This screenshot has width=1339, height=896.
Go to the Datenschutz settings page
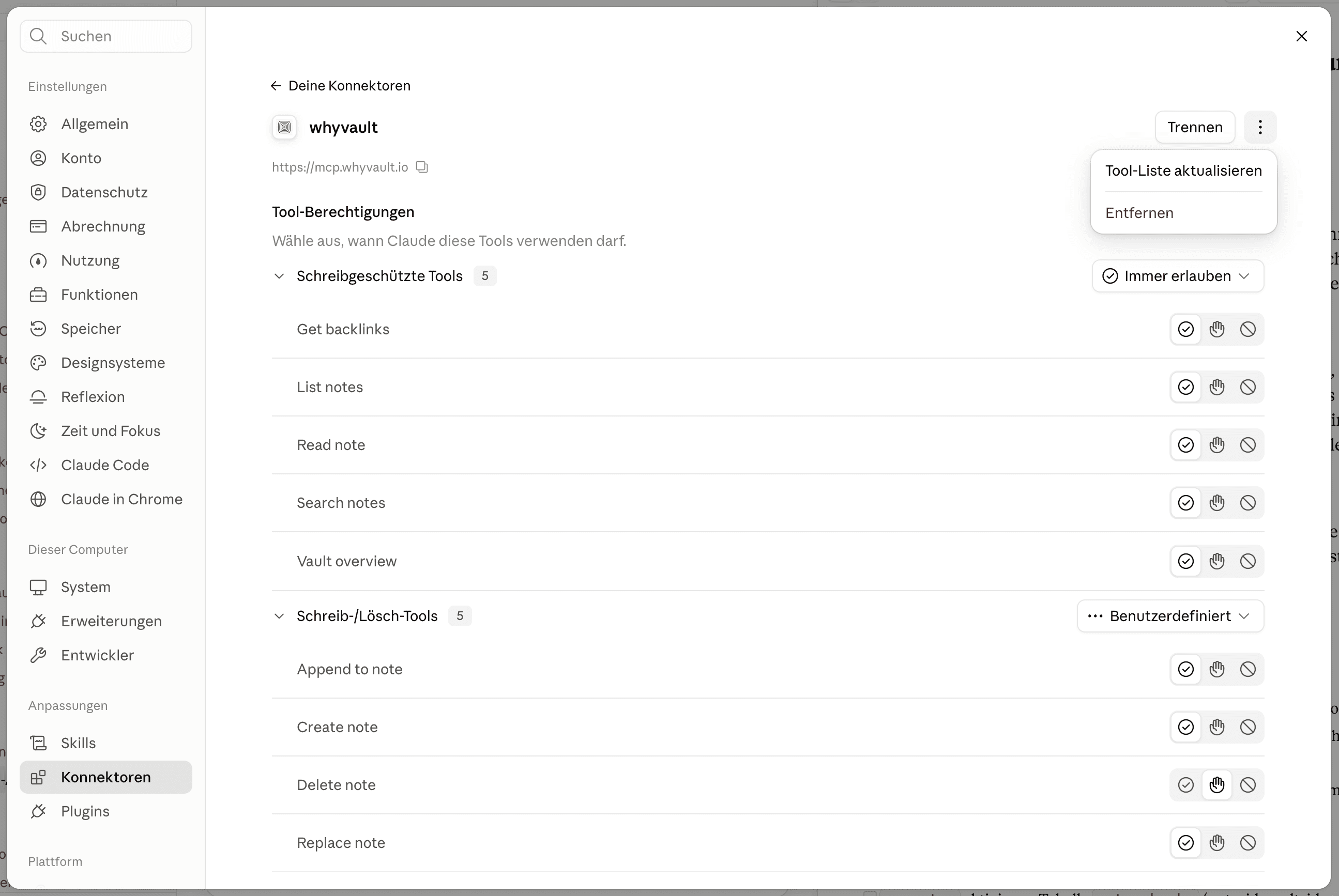click(x=106, y=192)
